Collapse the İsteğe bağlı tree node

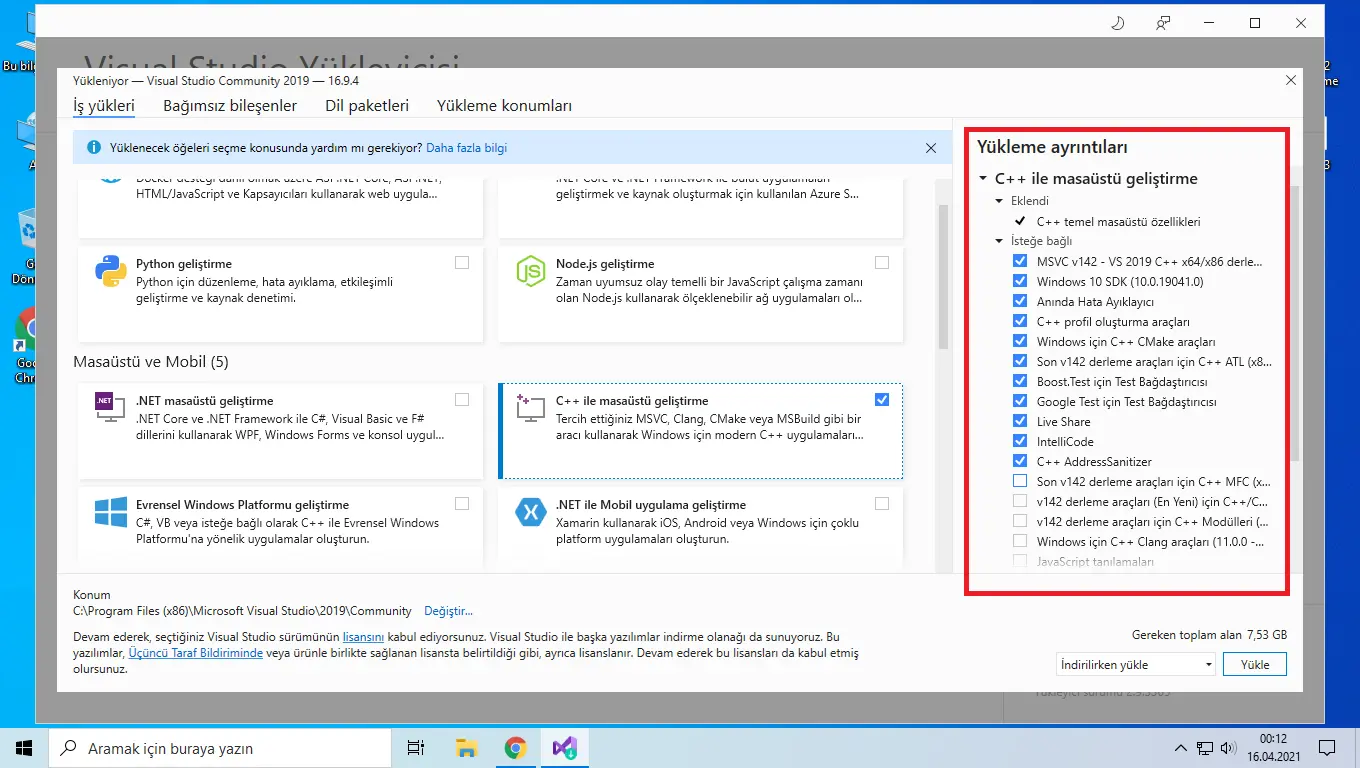pos(1000,241)
